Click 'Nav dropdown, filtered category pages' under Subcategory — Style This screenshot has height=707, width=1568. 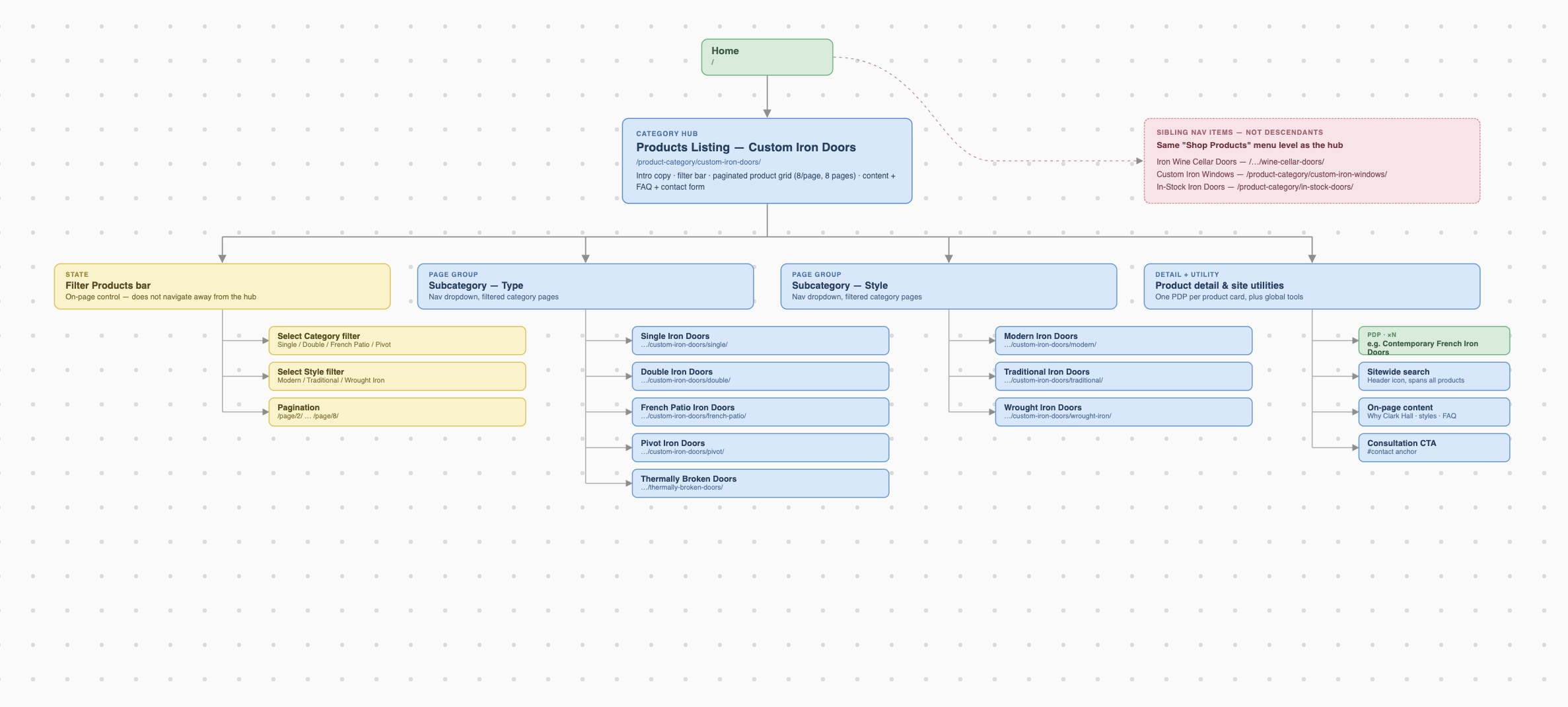point(857,297)
